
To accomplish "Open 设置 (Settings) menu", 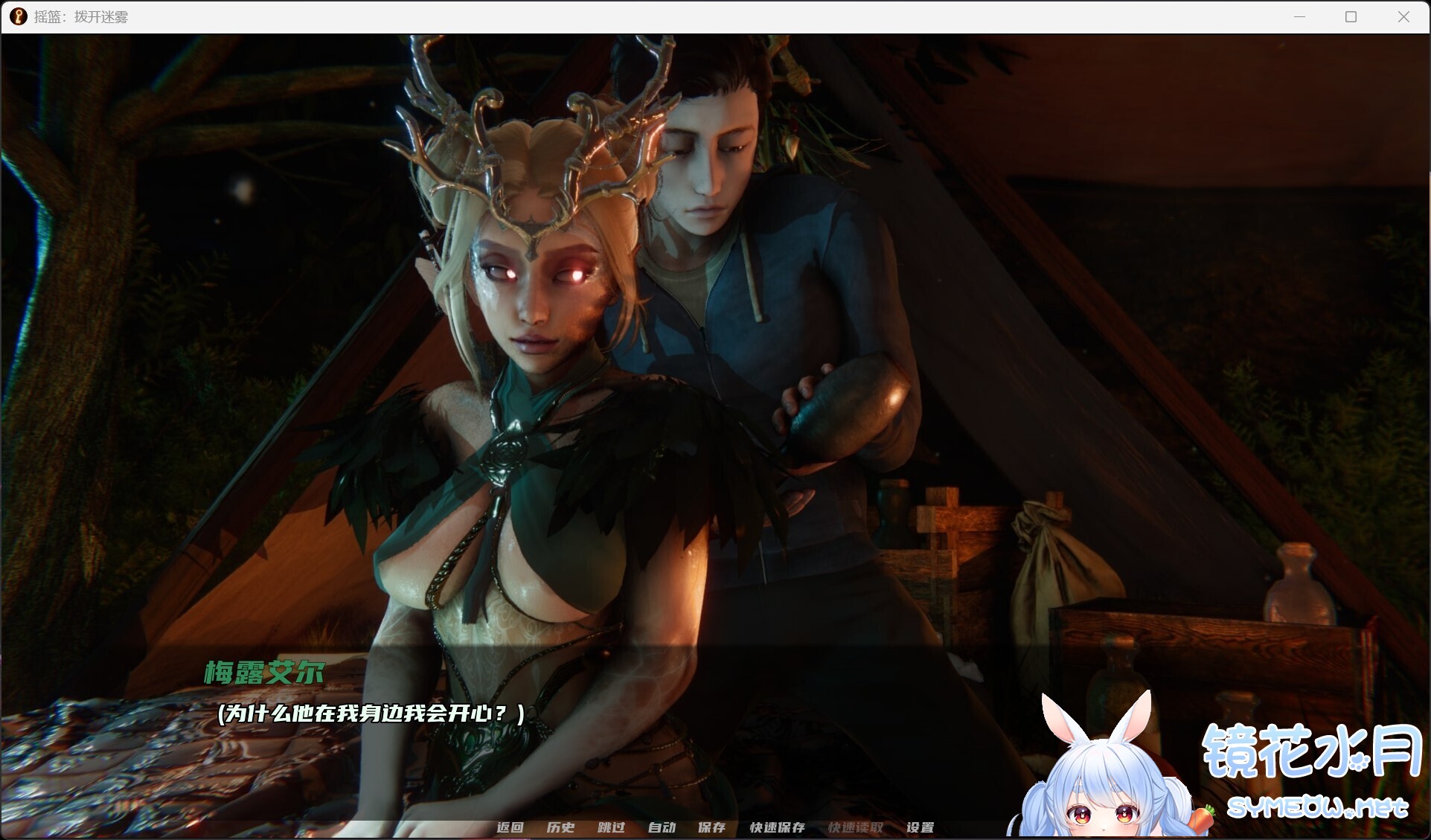I will pos(920,827).
